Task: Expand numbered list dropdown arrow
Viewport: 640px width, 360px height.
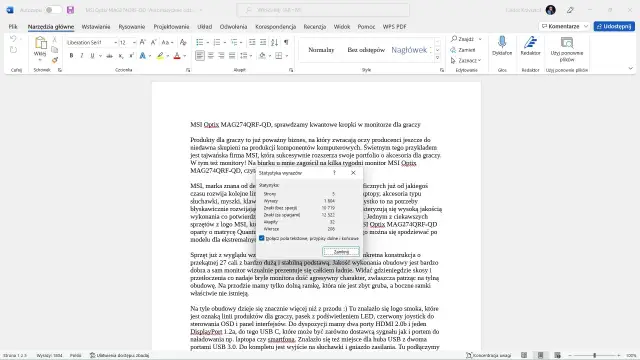Action: 224,42
